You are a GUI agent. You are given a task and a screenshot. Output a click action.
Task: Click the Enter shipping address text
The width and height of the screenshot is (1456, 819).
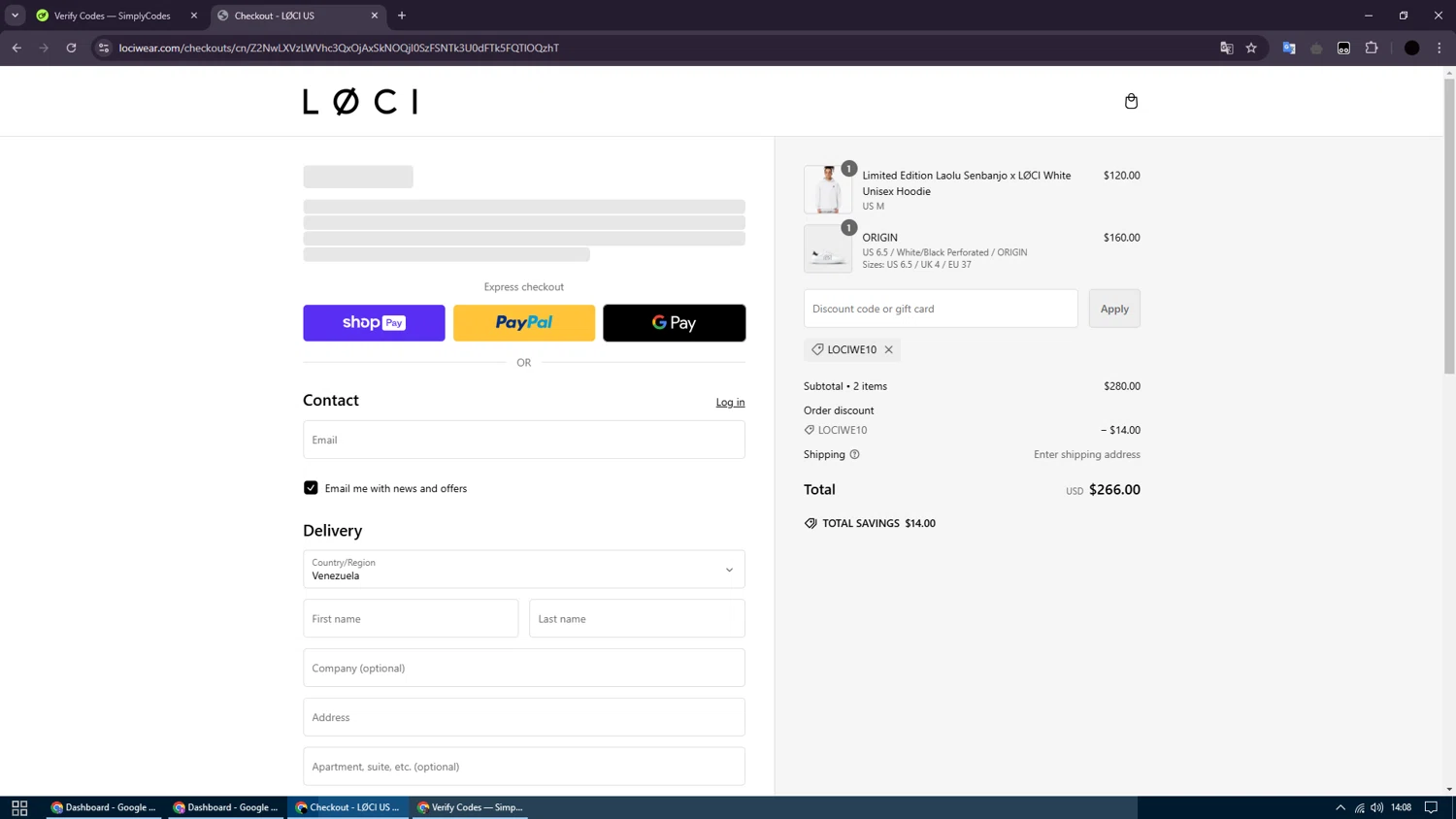click(x=1087, y=454)
